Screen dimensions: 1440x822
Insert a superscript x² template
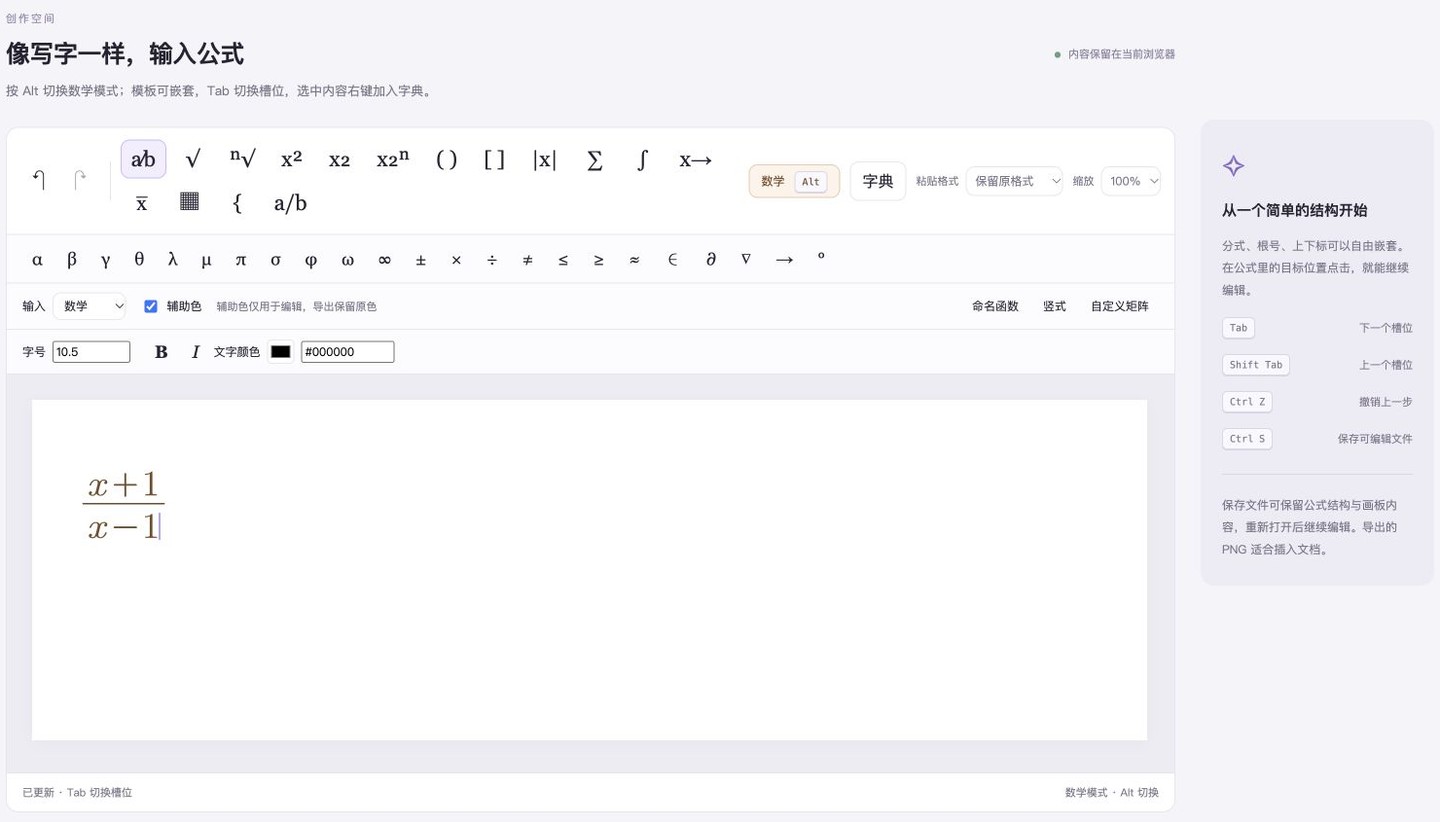coord(291,159)
